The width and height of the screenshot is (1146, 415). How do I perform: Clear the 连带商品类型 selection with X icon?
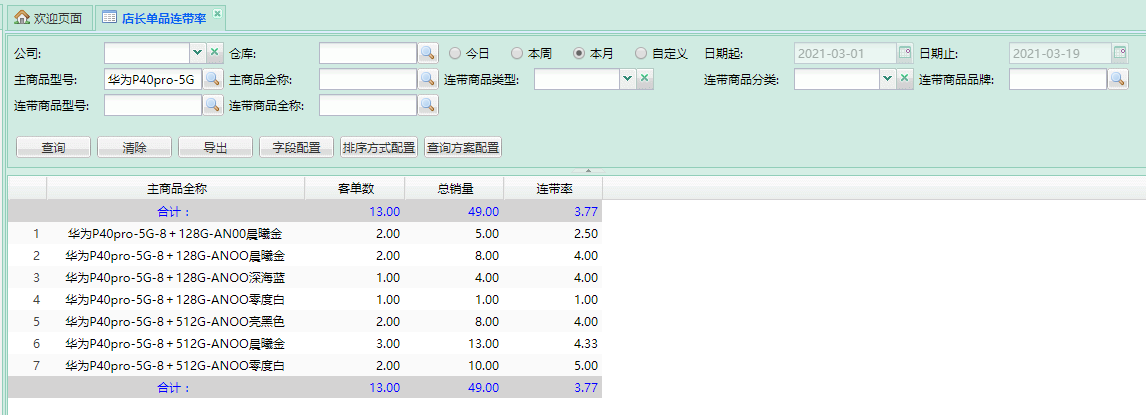[x=644, y=80]
